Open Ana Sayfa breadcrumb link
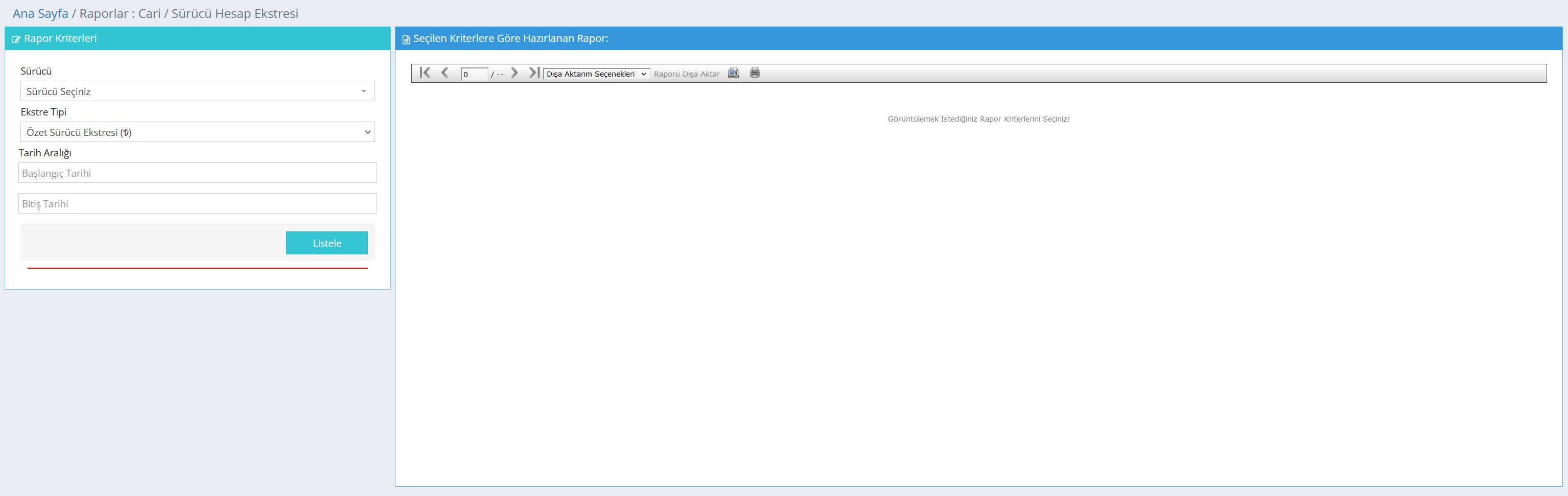This screenshot has height=496, width=1568. [40, 13]
